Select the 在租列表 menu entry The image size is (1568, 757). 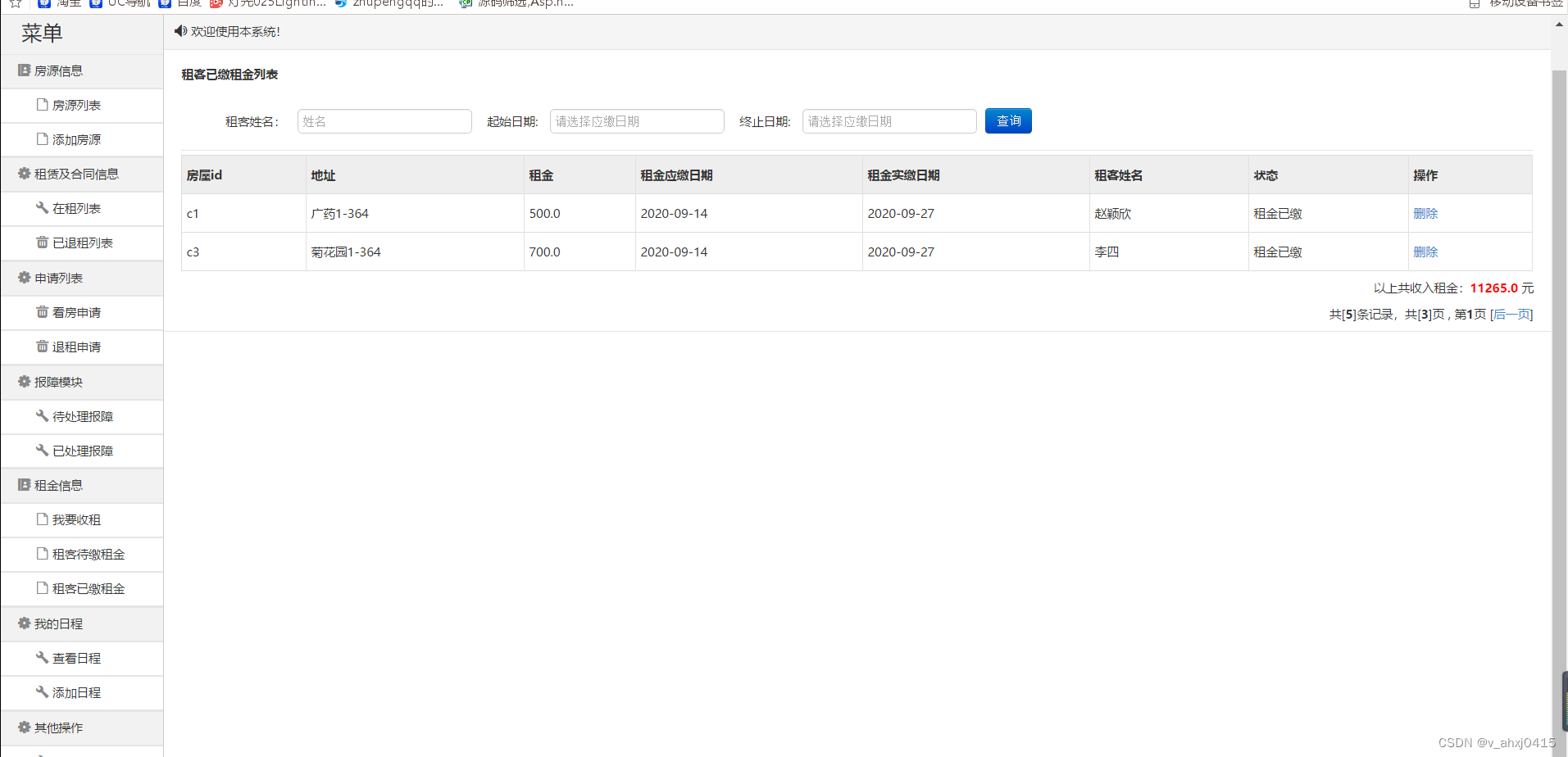point(82,209)
